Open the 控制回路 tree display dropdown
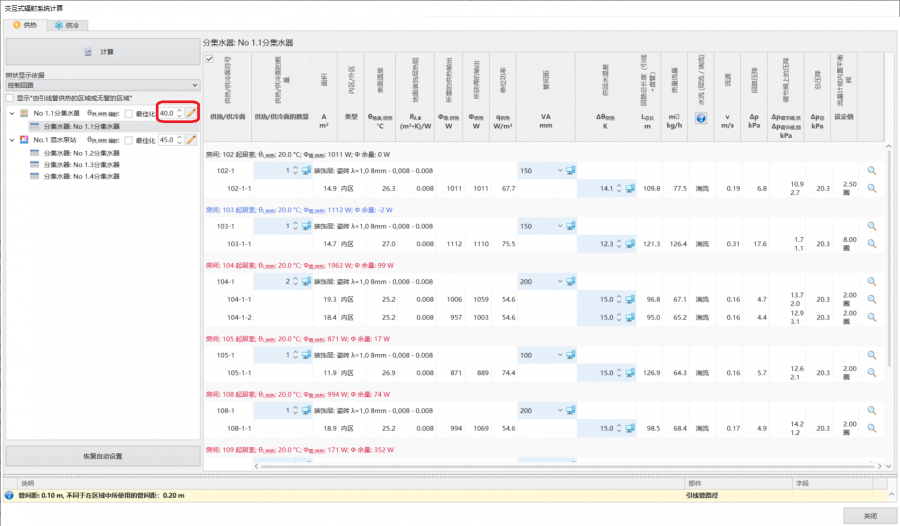Viewport: 900px width, 526px height. tap(100, 85)
